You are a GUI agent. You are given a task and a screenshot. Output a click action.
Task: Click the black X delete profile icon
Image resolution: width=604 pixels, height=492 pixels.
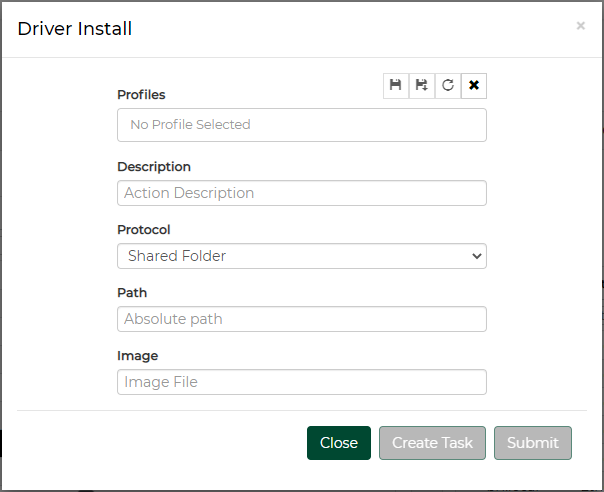click(474, 86)
